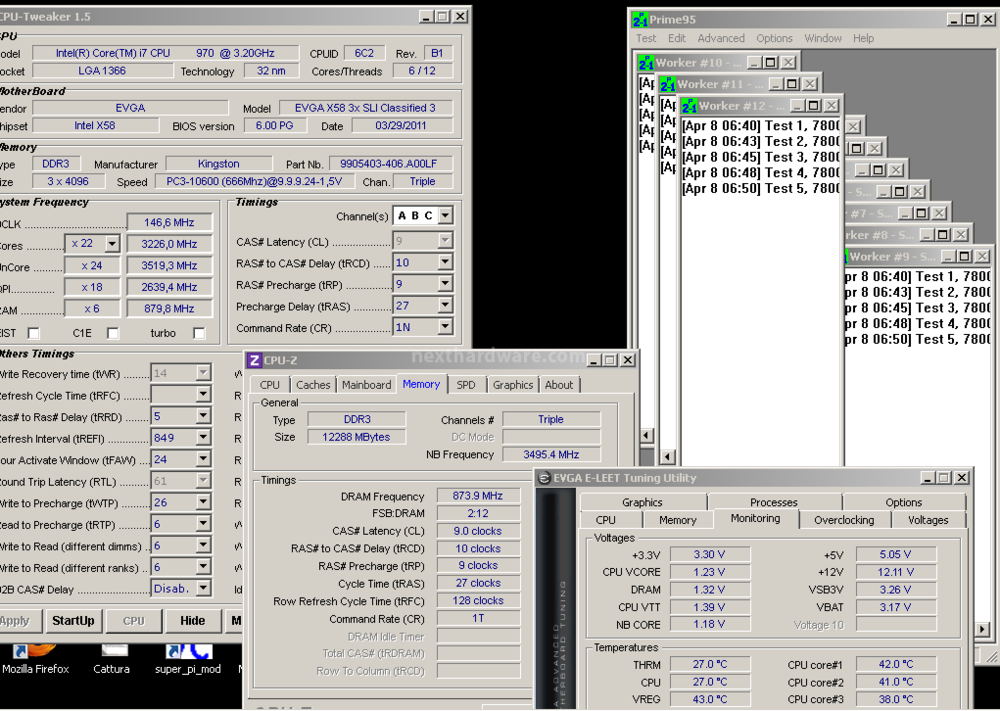Click the Prime95 right scroll arrow
Screen dimensions: 1000x711
pyautogui.click(x=982, y=629)
